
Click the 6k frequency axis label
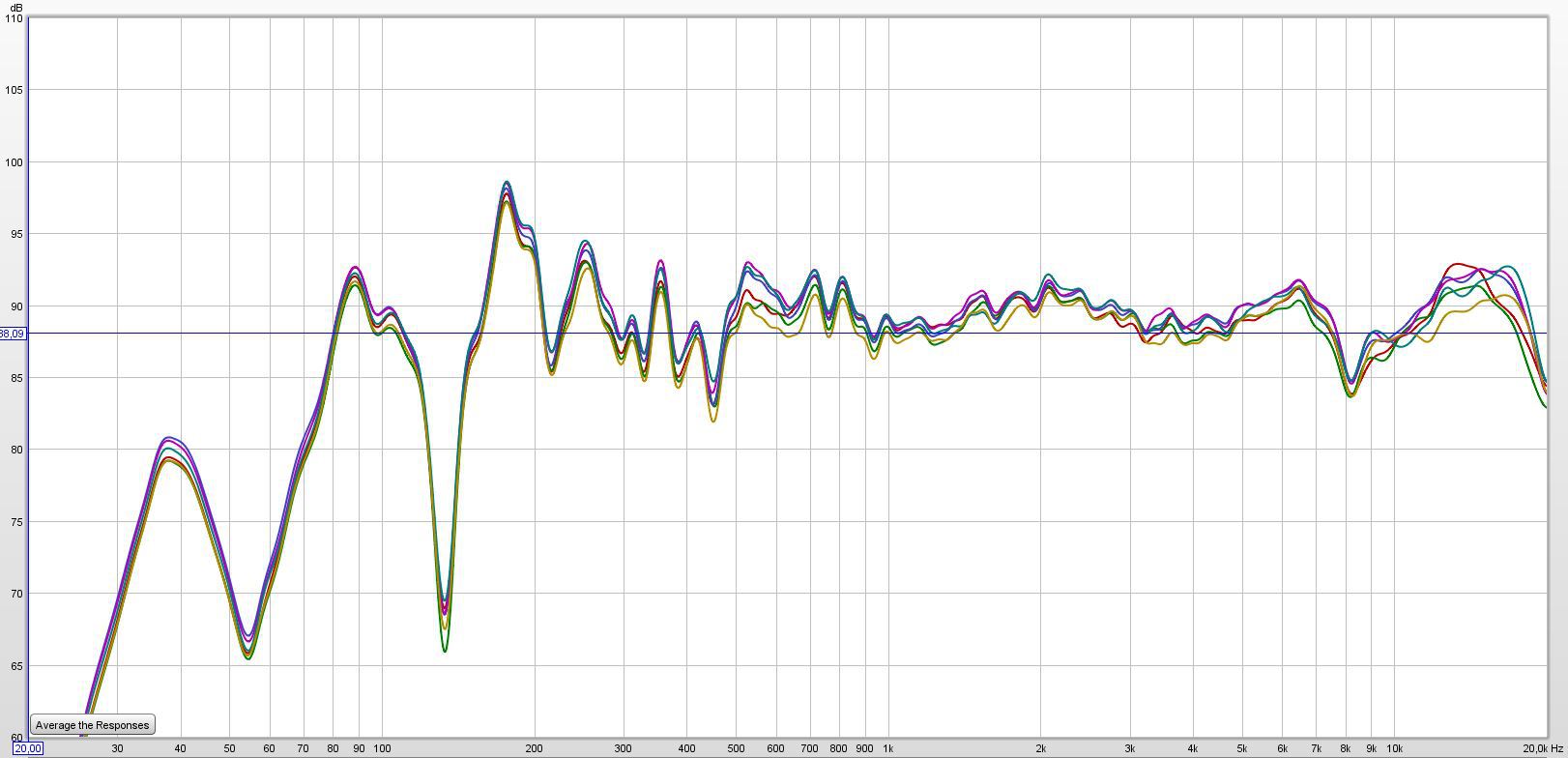(x=1282, y=748)
